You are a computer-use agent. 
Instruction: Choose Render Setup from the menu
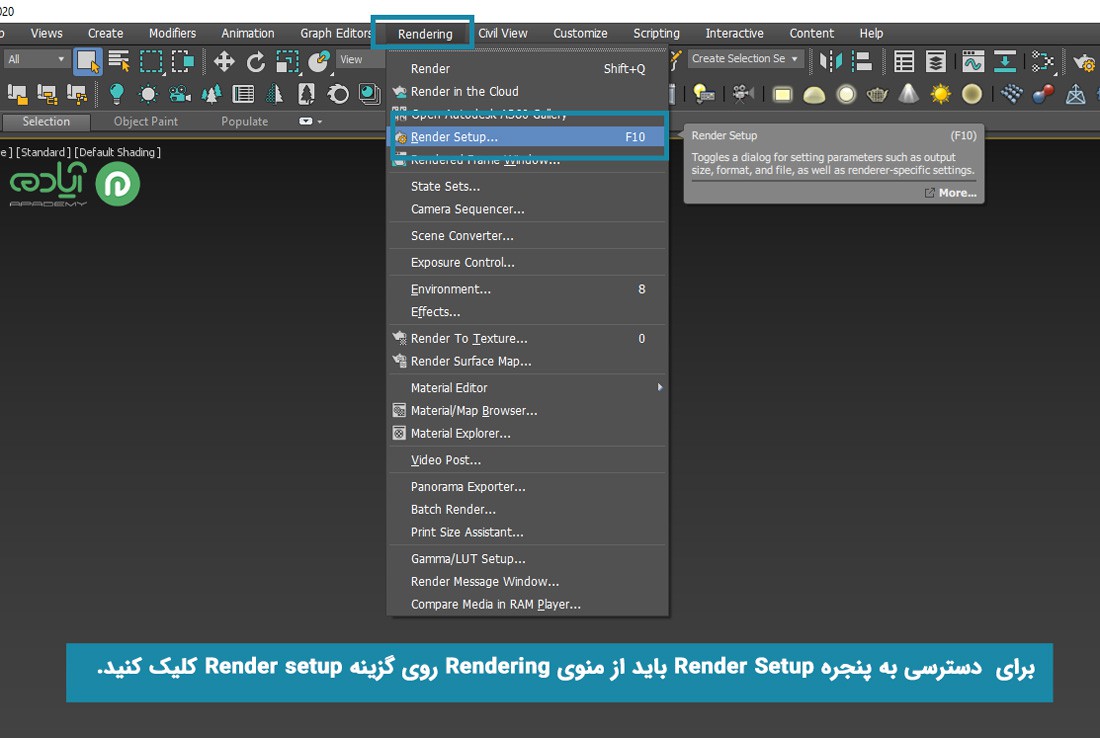tap(527, 137)
